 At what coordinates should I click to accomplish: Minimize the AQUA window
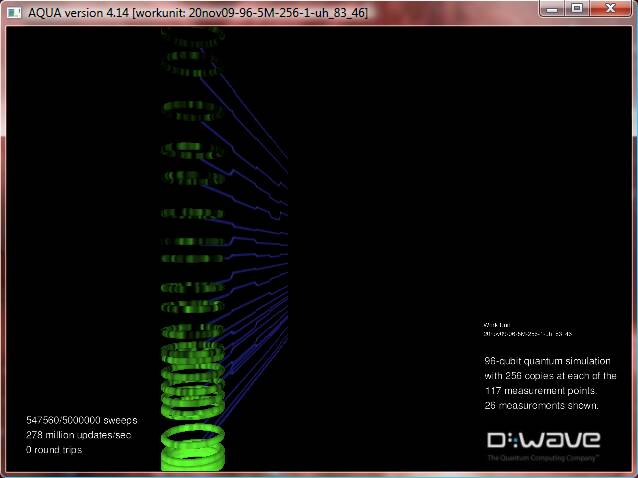coord(553,9)
